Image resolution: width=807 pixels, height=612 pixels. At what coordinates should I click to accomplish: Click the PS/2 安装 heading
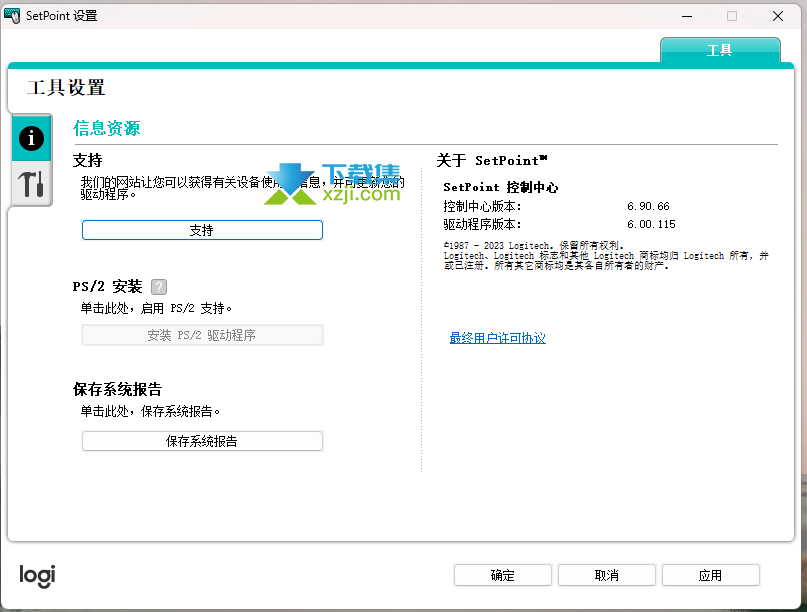[x=108, y=286]
